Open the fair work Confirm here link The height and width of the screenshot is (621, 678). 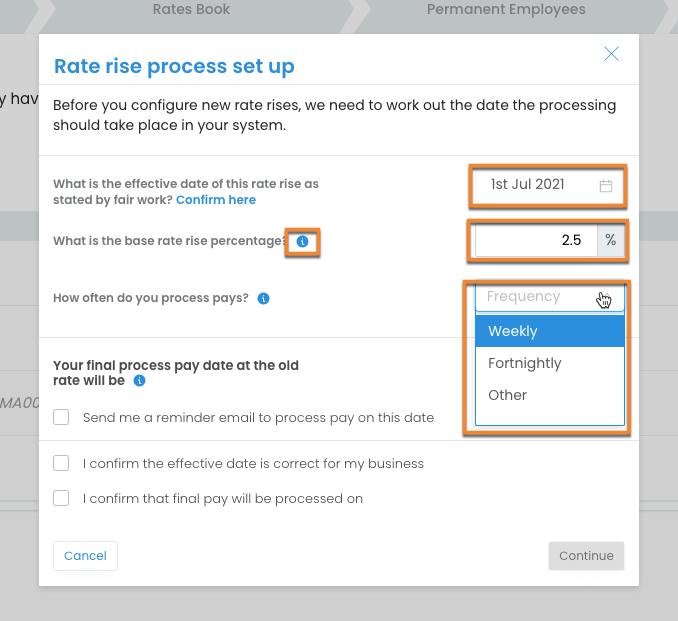[x=216, y=200]
